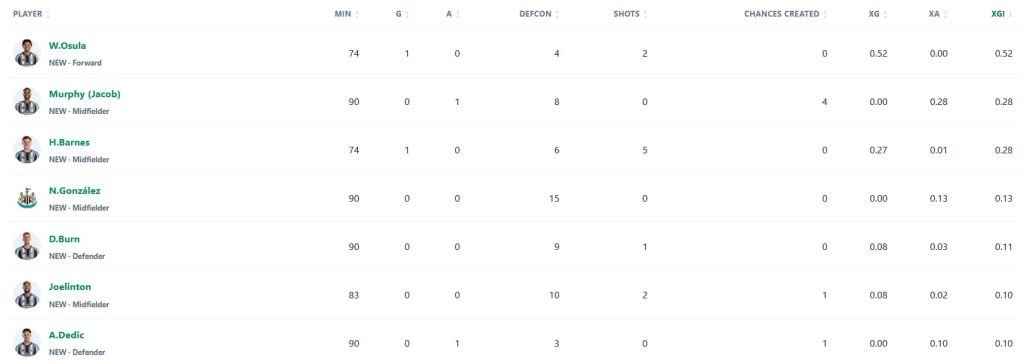Click A.Dedic name link
This screenshot has height=364, width=1024.
[67, 335]
